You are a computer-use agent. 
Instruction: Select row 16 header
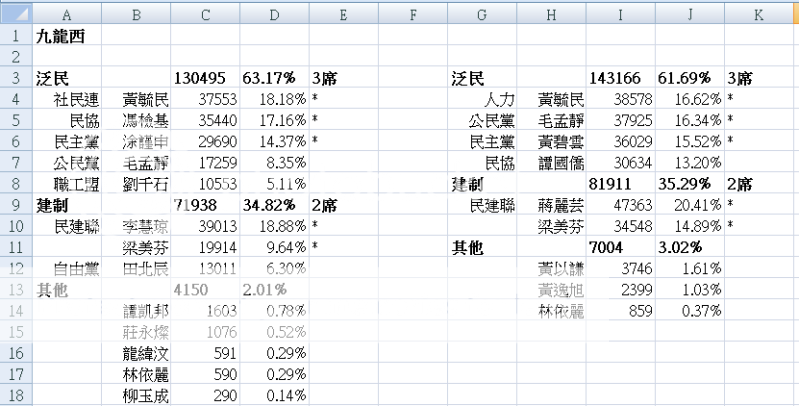tap(16, 353)
